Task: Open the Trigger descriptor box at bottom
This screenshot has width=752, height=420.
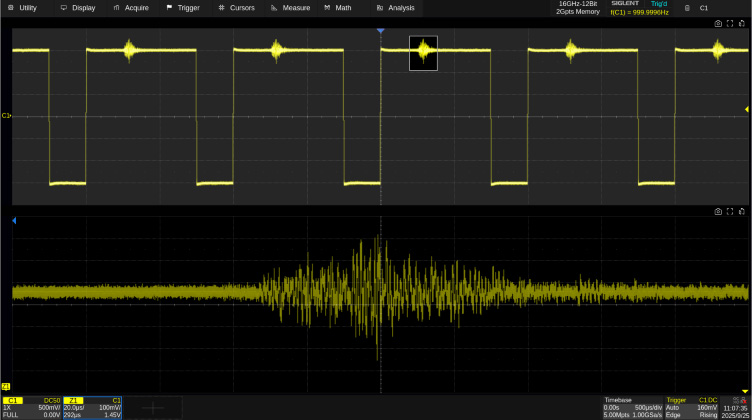Action: [x=691, y=408]
